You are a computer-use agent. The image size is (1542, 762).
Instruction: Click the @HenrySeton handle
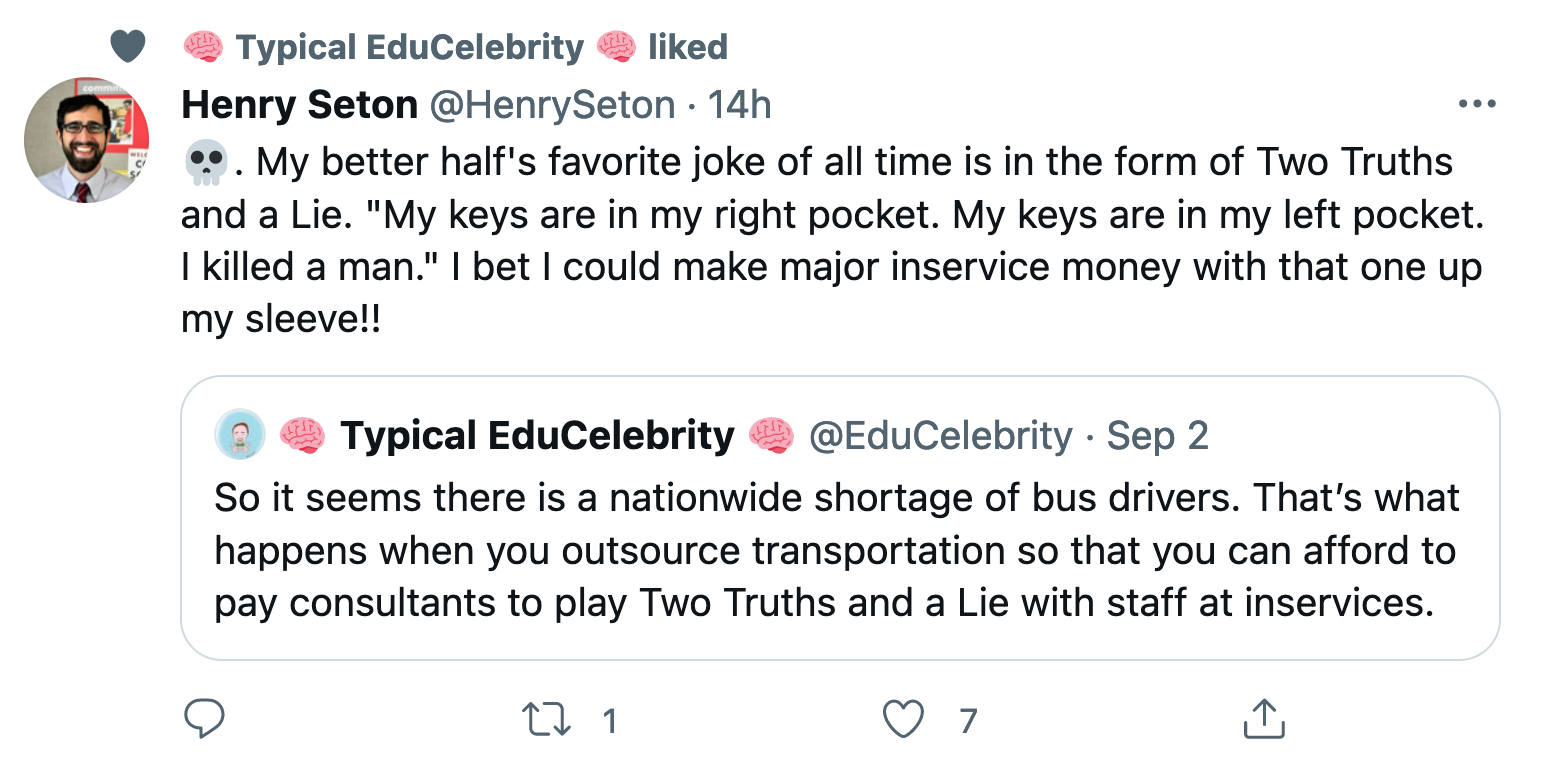click(x=552, y=104)
